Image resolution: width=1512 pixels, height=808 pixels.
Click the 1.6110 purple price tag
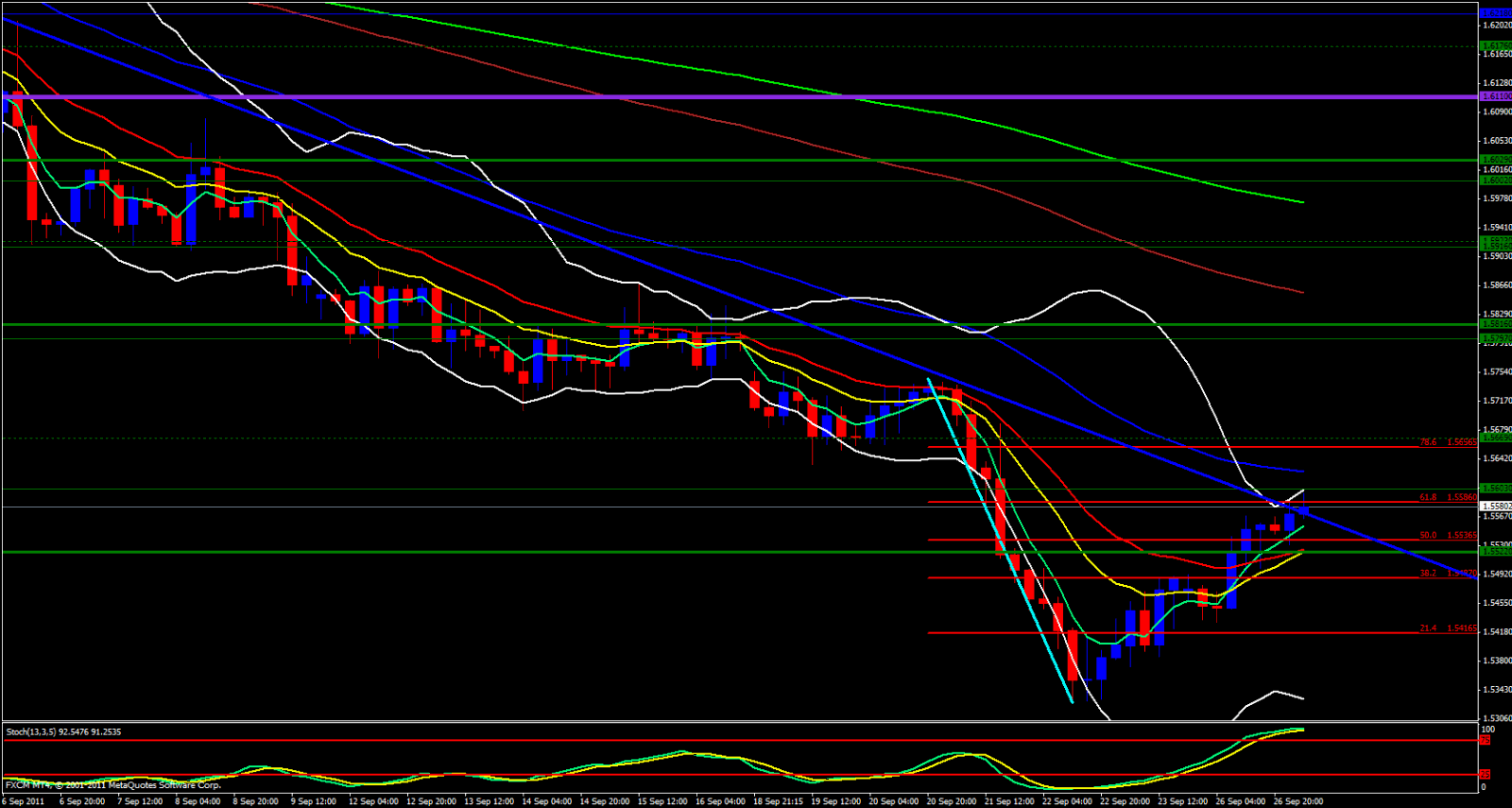[x=1495, y=96]
